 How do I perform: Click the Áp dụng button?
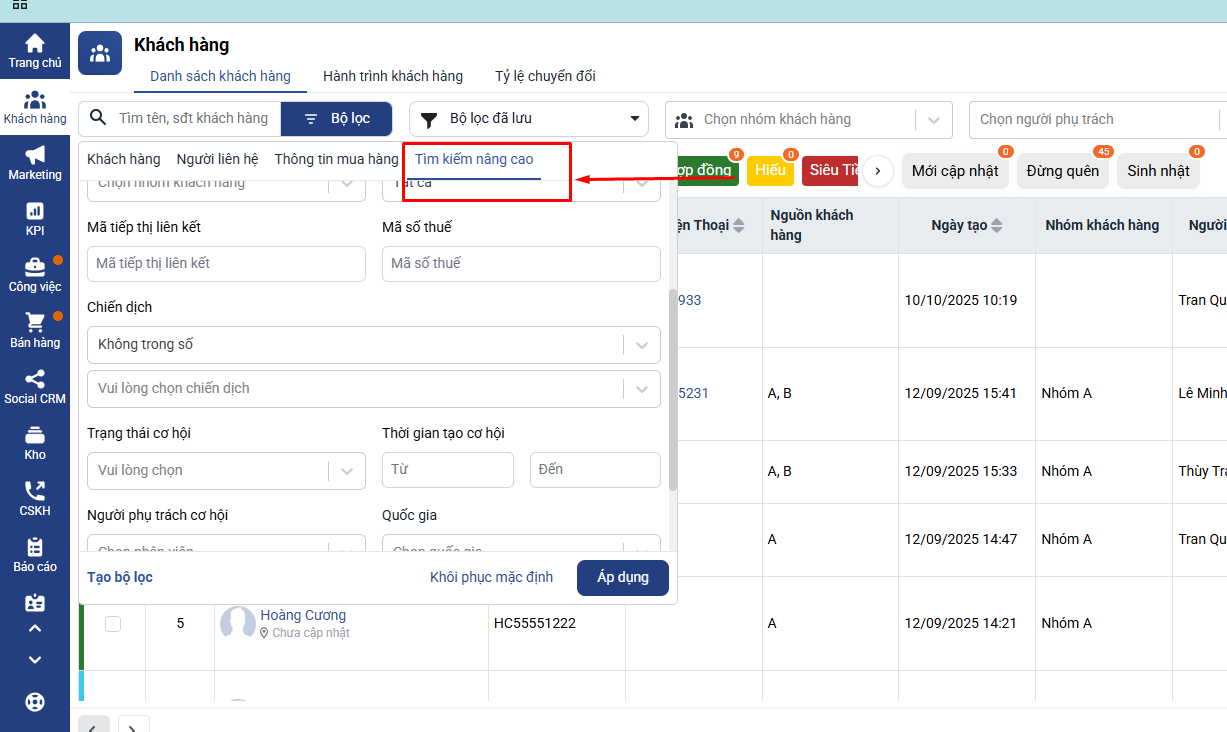tap(622, 577)
